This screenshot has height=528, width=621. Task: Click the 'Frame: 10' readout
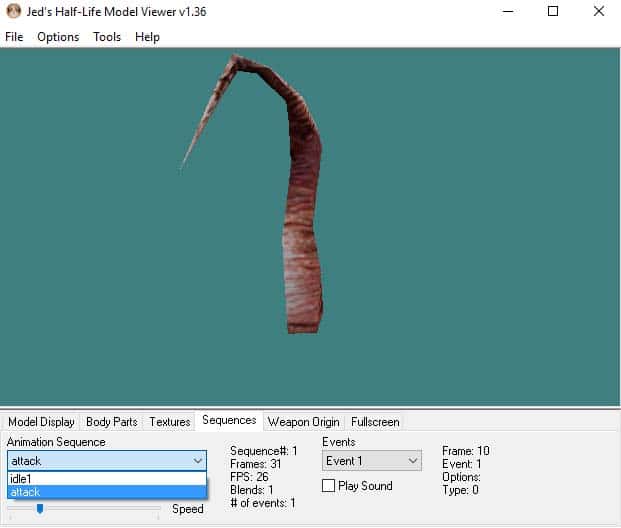[466, 451]
